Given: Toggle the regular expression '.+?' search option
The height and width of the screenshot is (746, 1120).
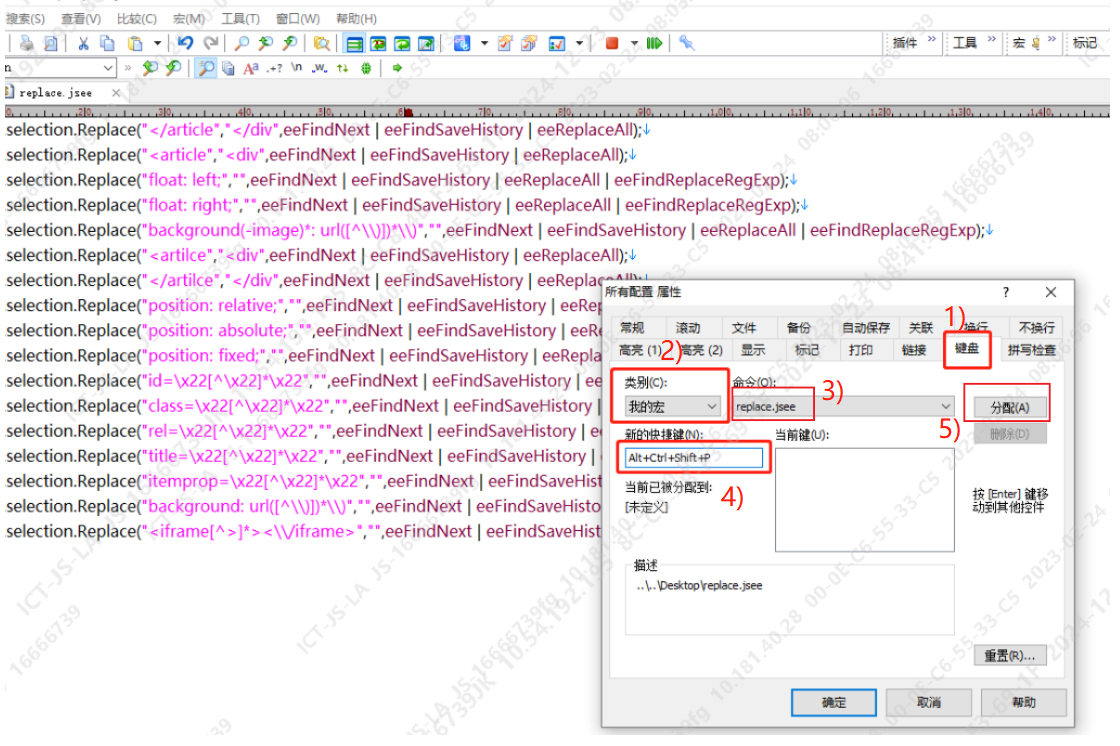Looking at the screenshot, I should [274, 68].
